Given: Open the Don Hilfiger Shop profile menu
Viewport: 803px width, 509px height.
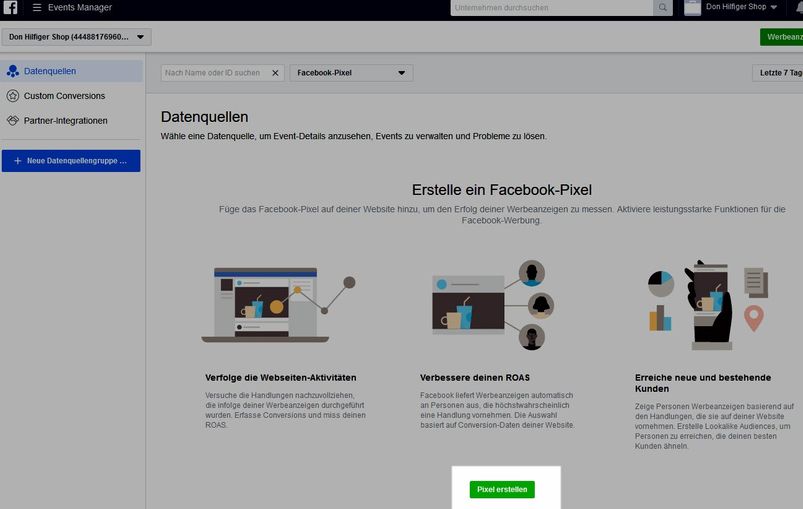Looking at the screenshot, I should (x=741, y=7).
